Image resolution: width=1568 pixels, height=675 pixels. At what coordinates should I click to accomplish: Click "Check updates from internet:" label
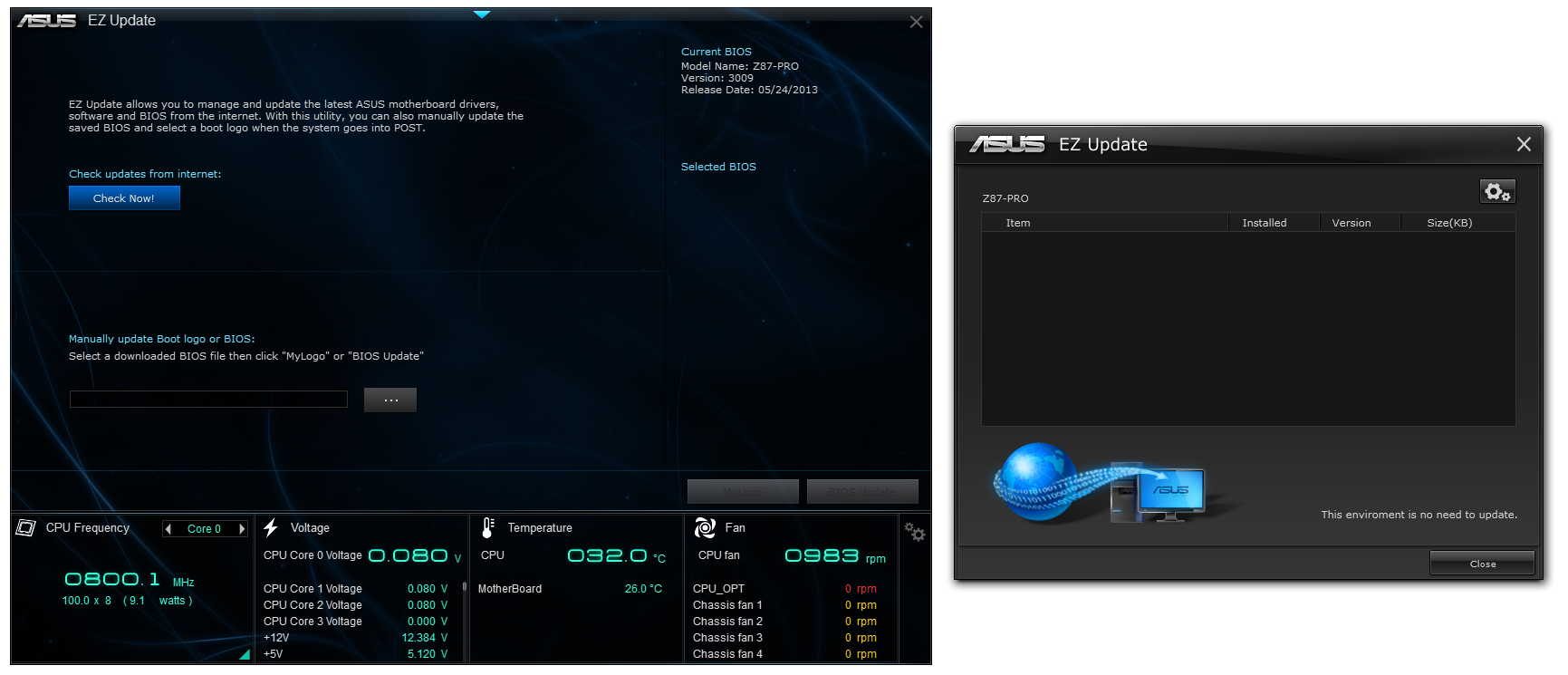click(145, 174)
